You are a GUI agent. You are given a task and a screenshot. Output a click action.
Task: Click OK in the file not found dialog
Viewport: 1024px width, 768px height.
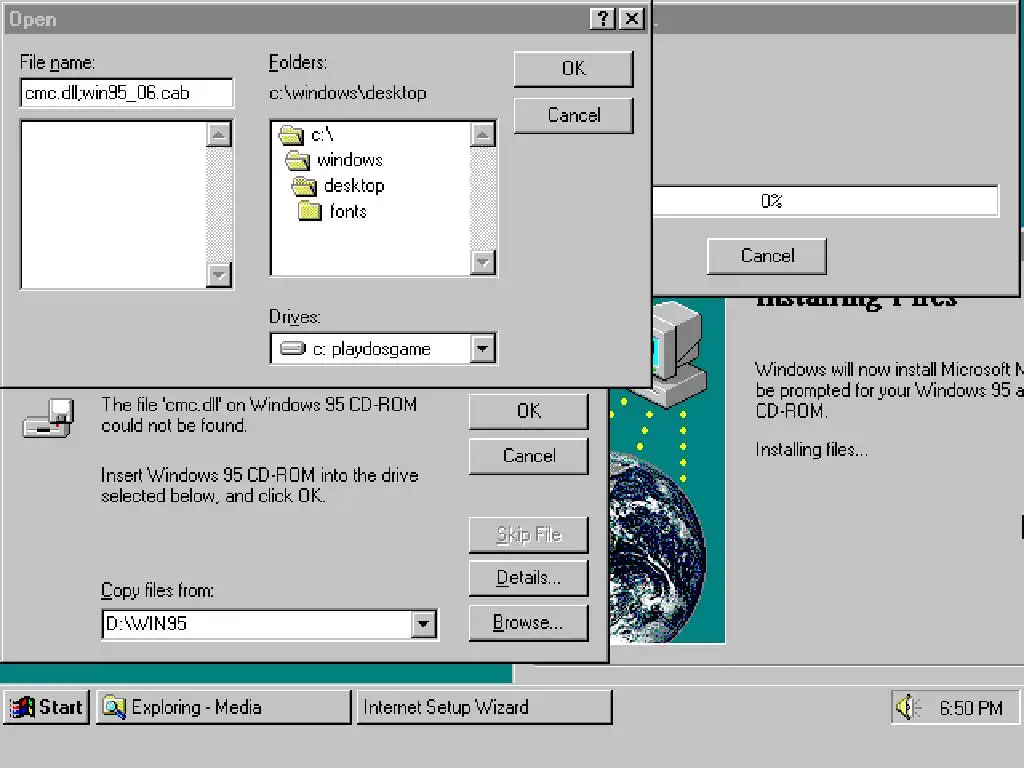[x=528, y=411]
